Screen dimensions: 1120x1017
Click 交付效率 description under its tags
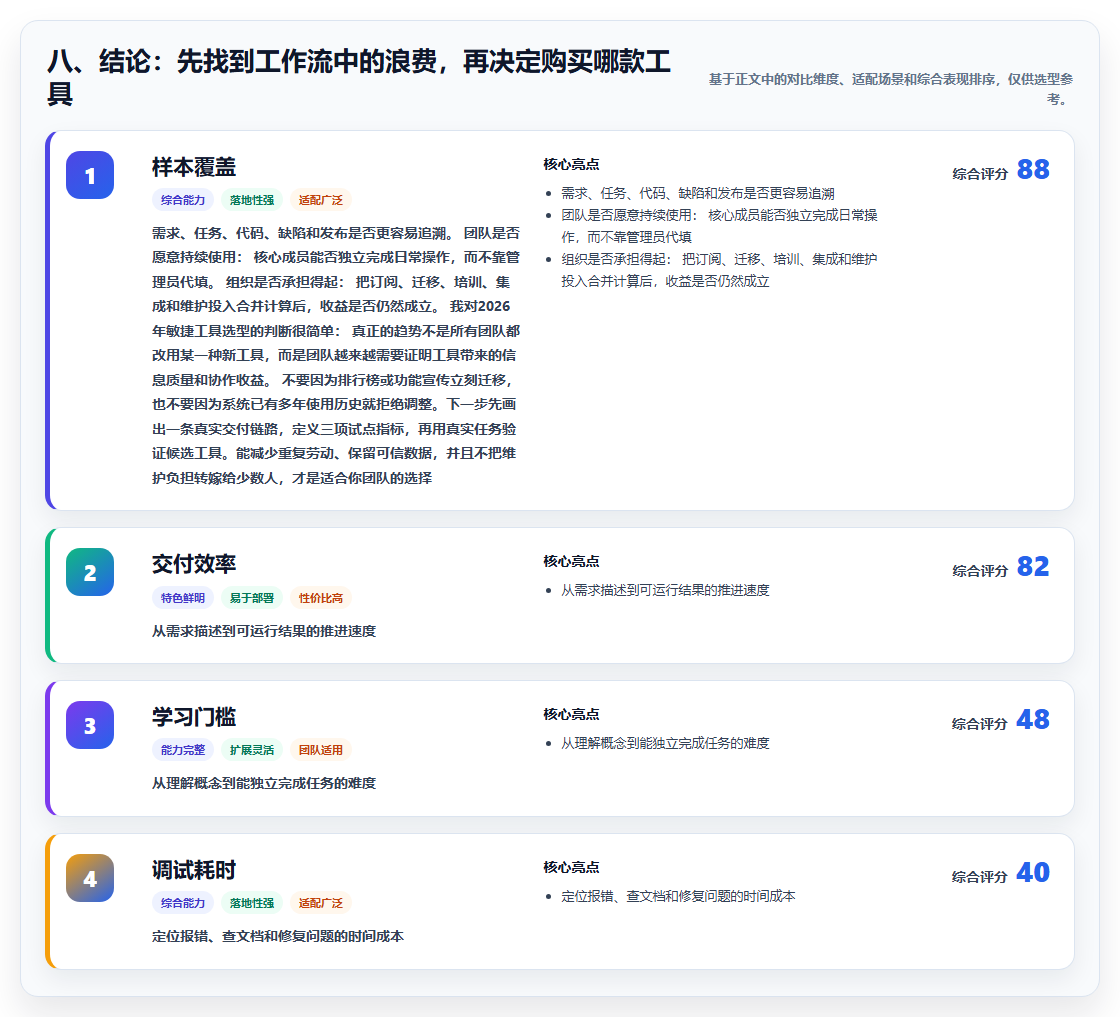pos(264,631)
